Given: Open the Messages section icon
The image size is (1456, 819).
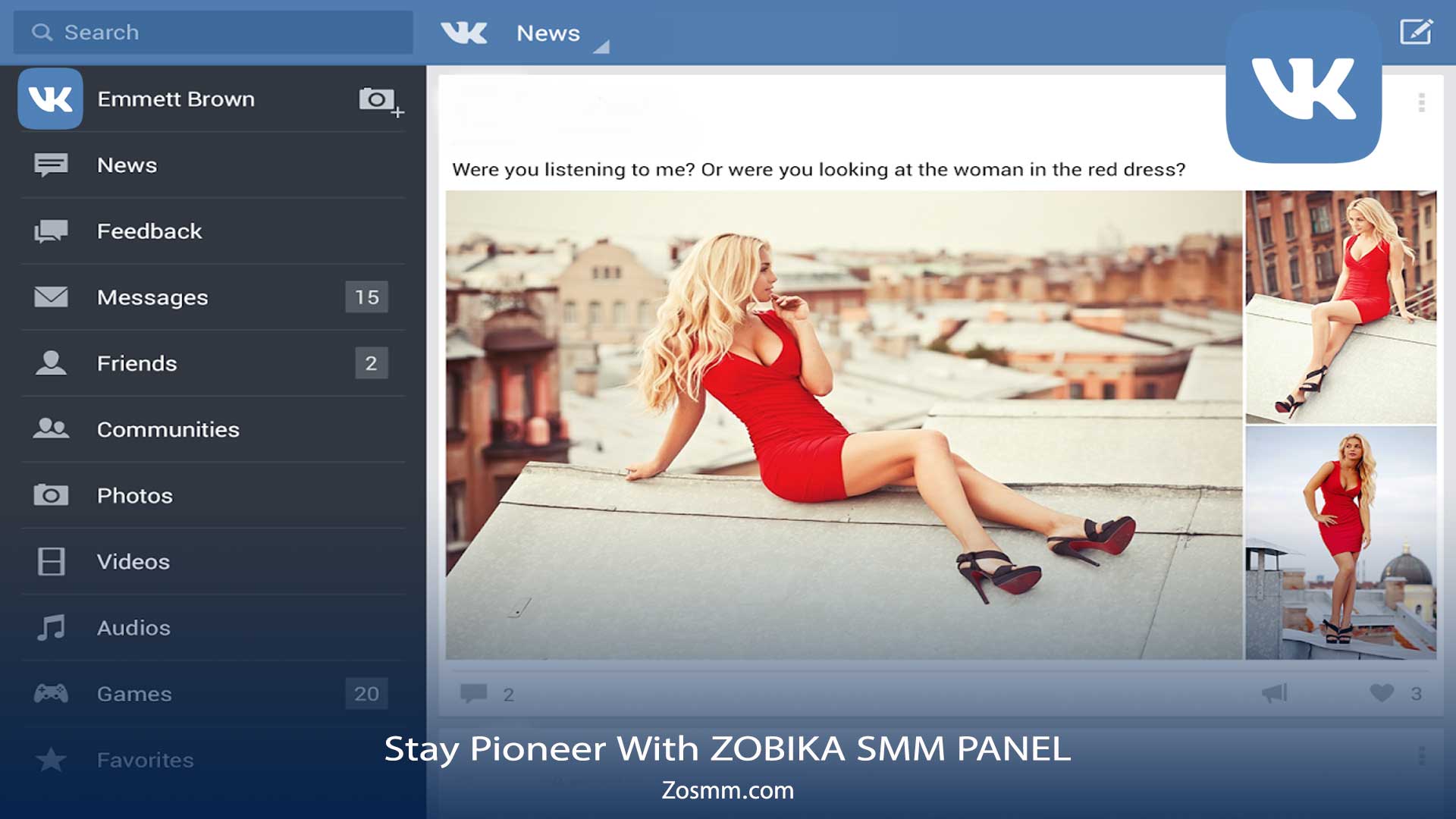Looking at the screenshot, I should click(49, 296).
